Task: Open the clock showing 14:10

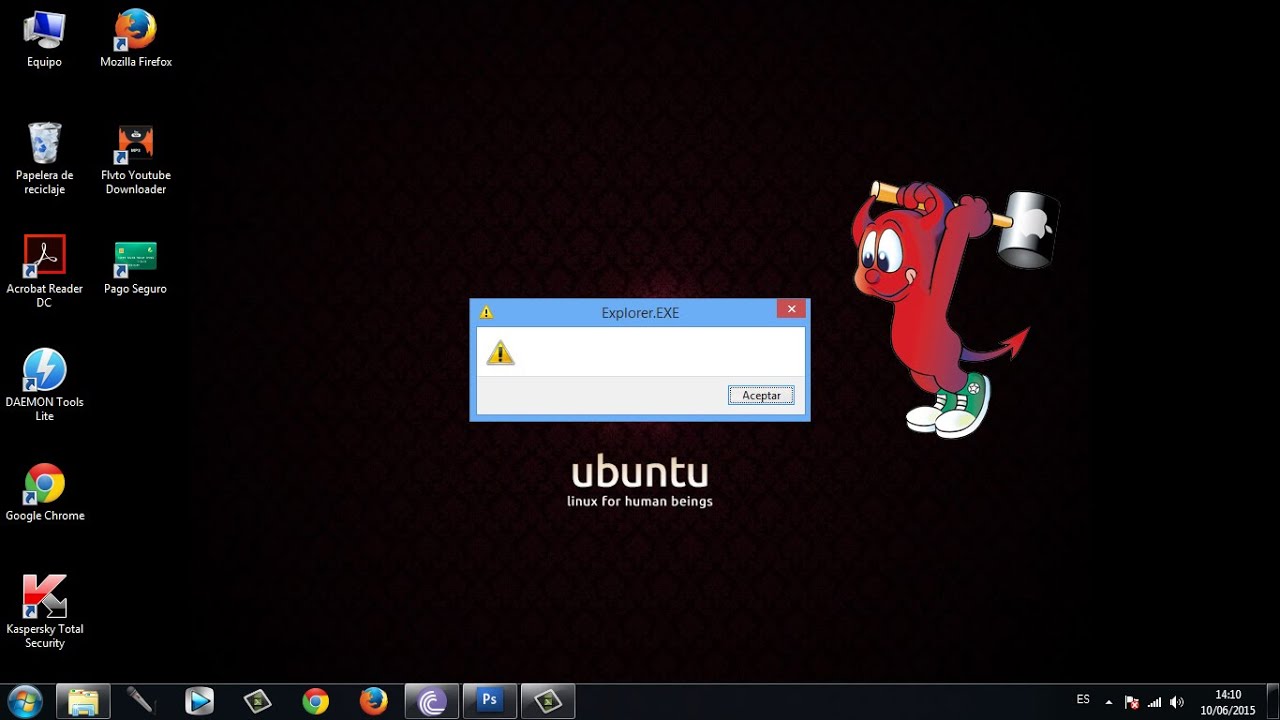Action: [x=1227, y=702]
